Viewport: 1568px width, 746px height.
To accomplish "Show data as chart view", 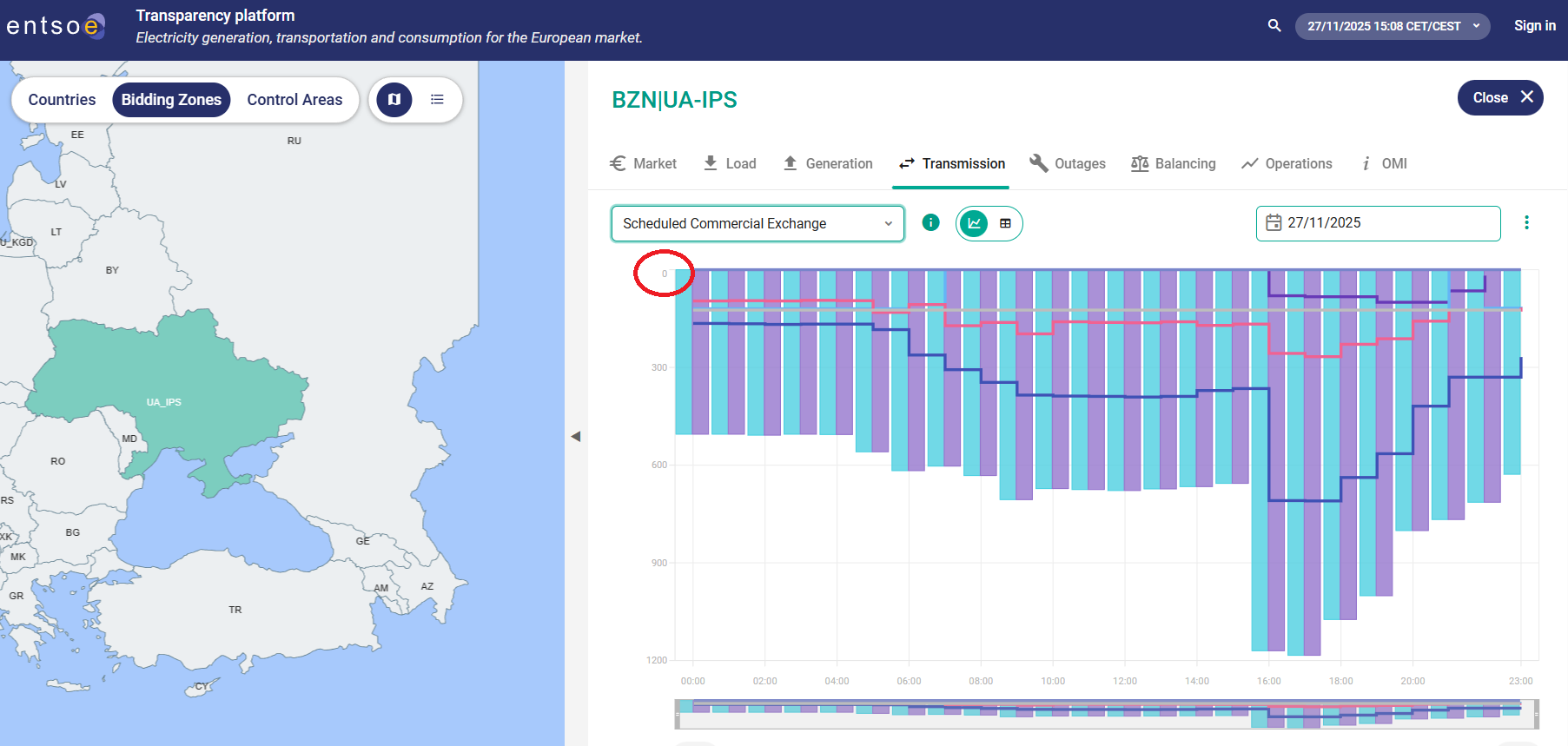I will click(975, 223).
